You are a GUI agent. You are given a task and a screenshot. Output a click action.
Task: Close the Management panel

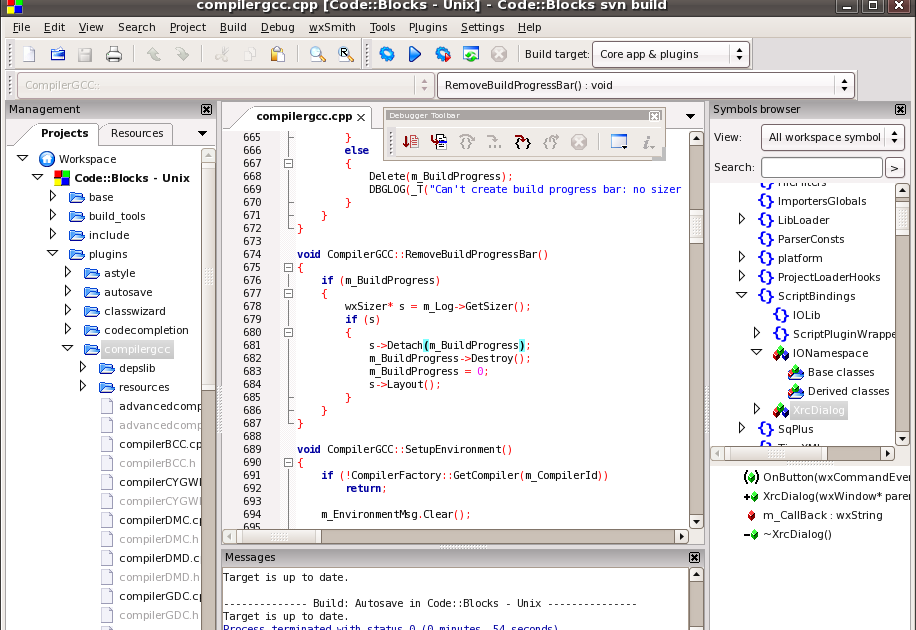point(207,109)
